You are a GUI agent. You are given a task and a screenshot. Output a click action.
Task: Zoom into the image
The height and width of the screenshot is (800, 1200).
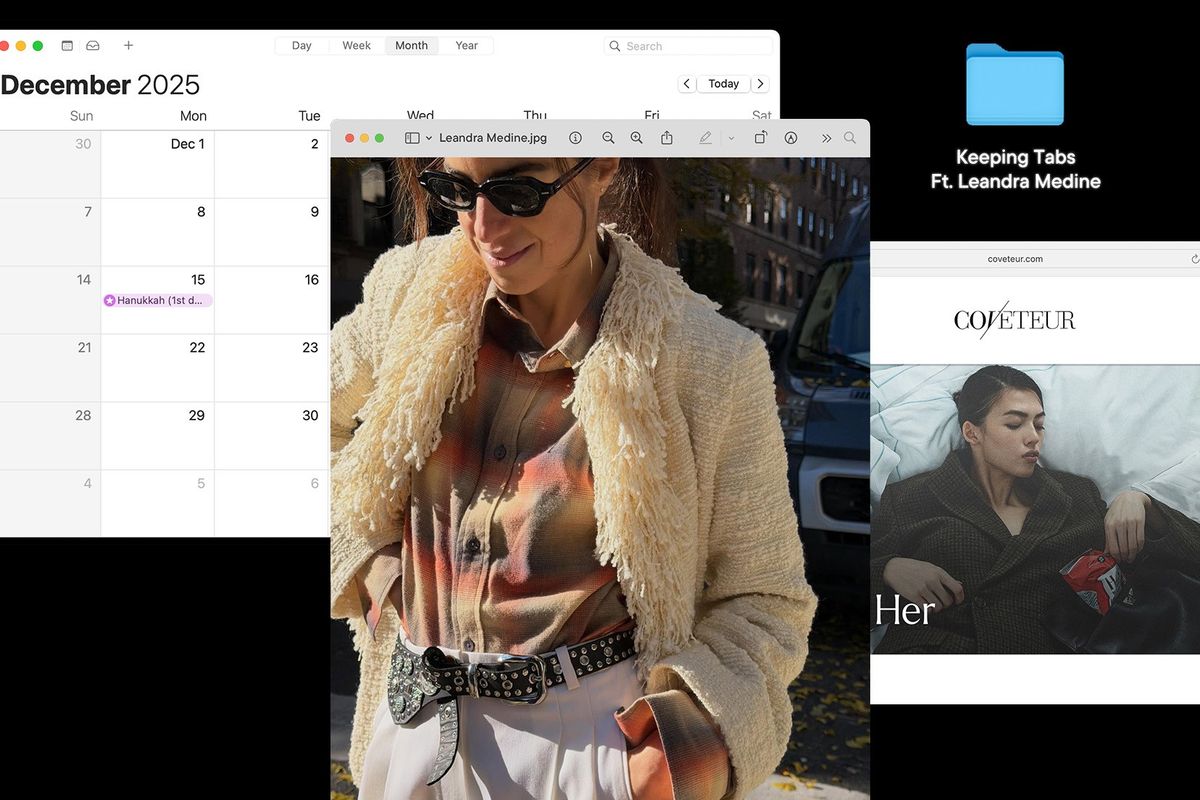[636, 137]
